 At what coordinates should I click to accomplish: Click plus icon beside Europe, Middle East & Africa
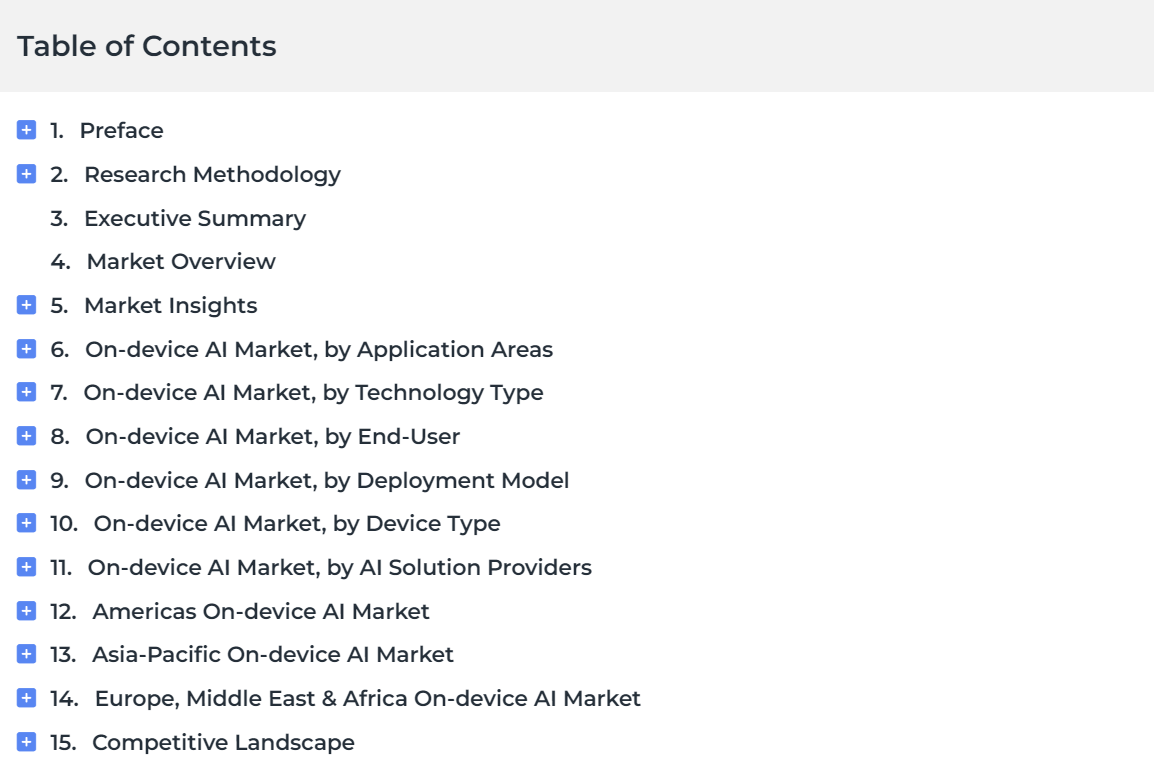27,698
